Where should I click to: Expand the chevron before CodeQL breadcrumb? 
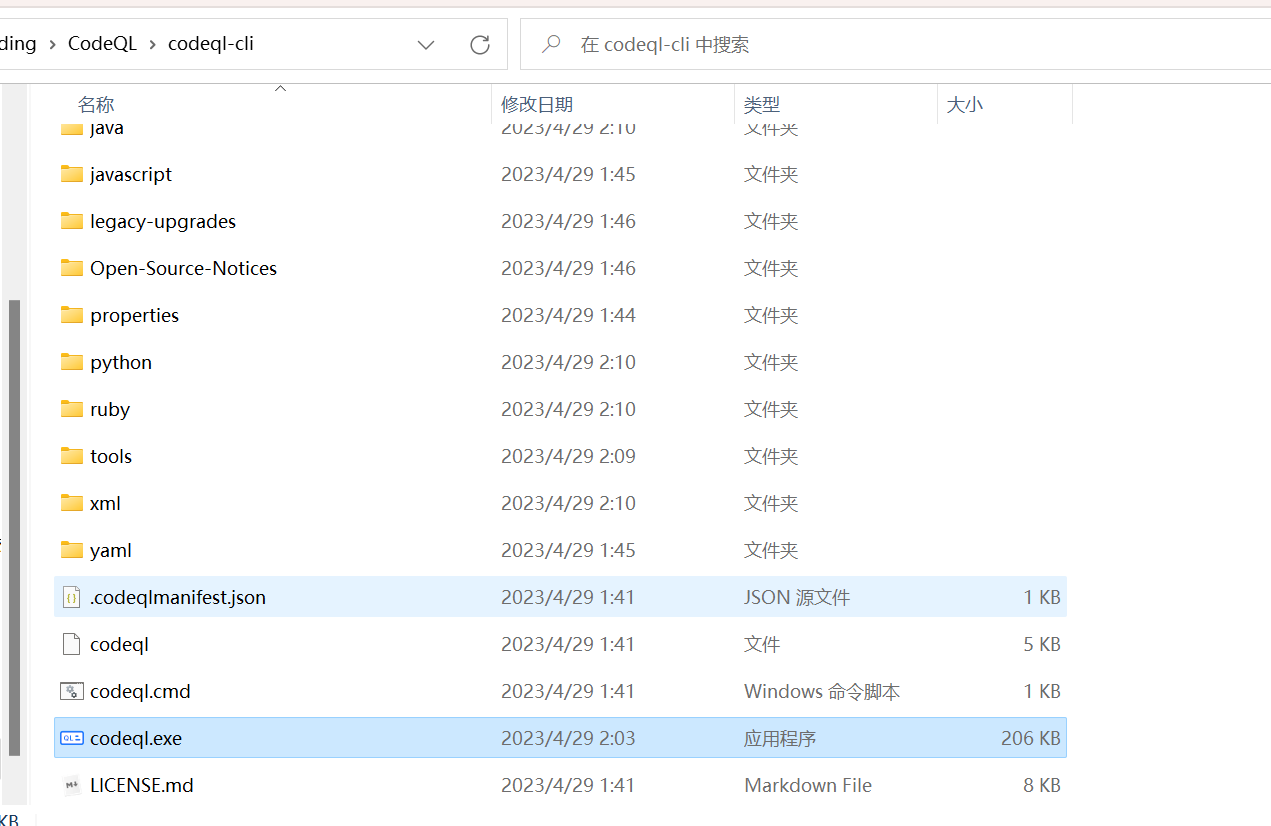click(52, 44)
